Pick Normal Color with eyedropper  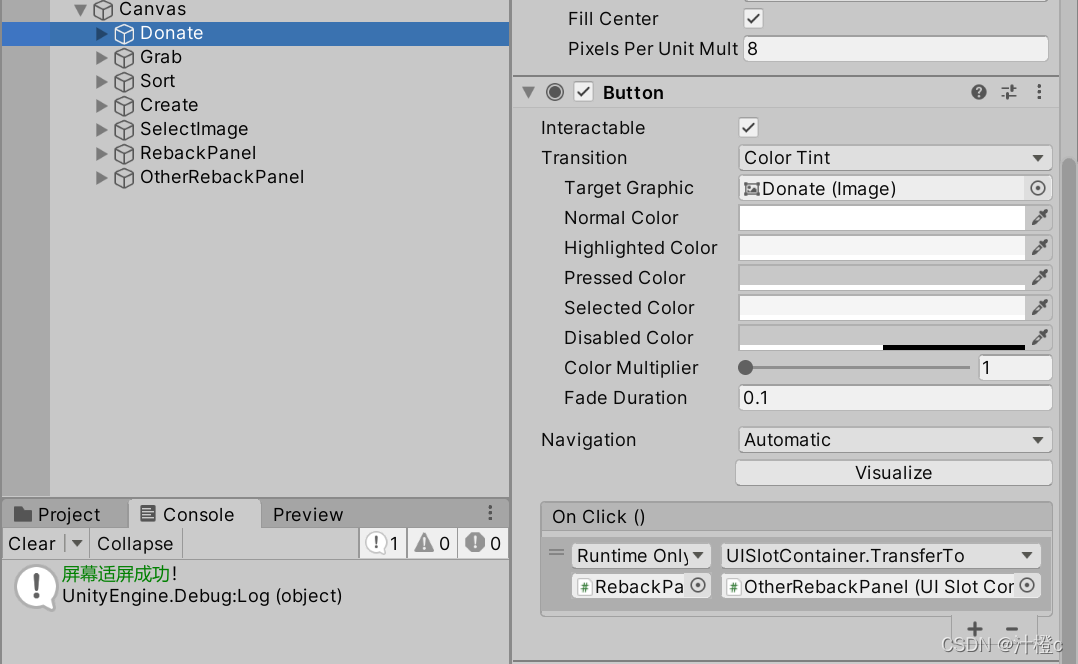1040,218
